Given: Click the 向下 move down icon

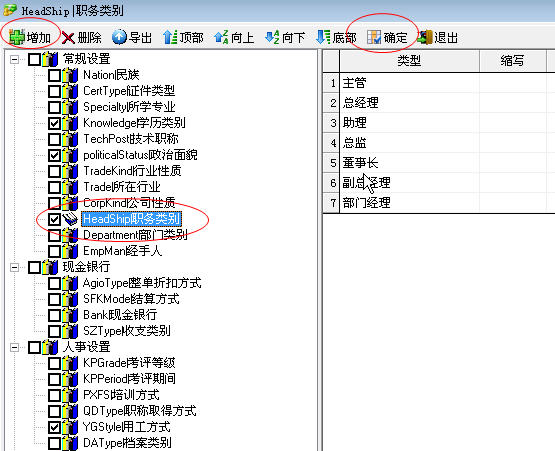Looking at the screenshot, I should click(x=272, y=37).
